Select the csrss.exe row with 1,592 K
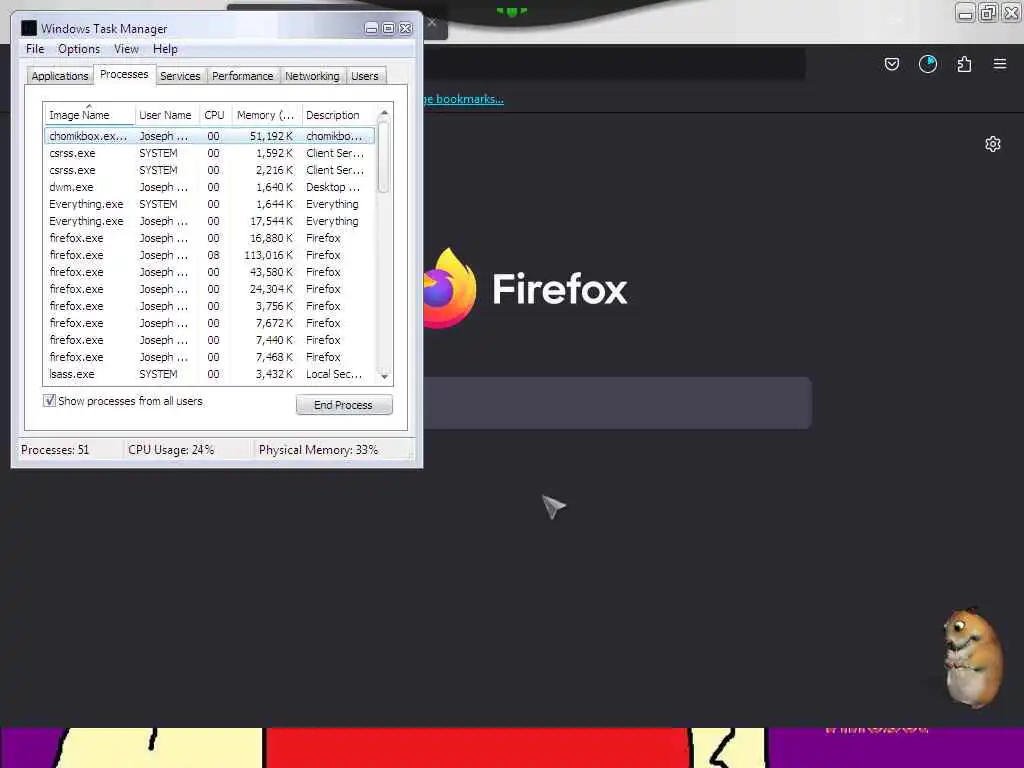The width and height of the screenshot is (1024, 768). [210, 153]
